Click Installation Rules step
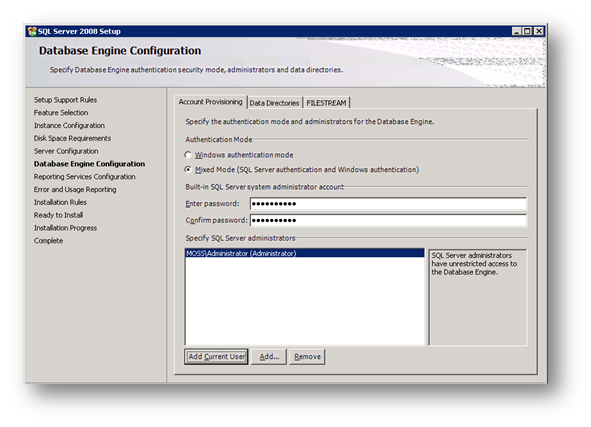Viewport: 591px width, 427px height. tap(60, 202)
